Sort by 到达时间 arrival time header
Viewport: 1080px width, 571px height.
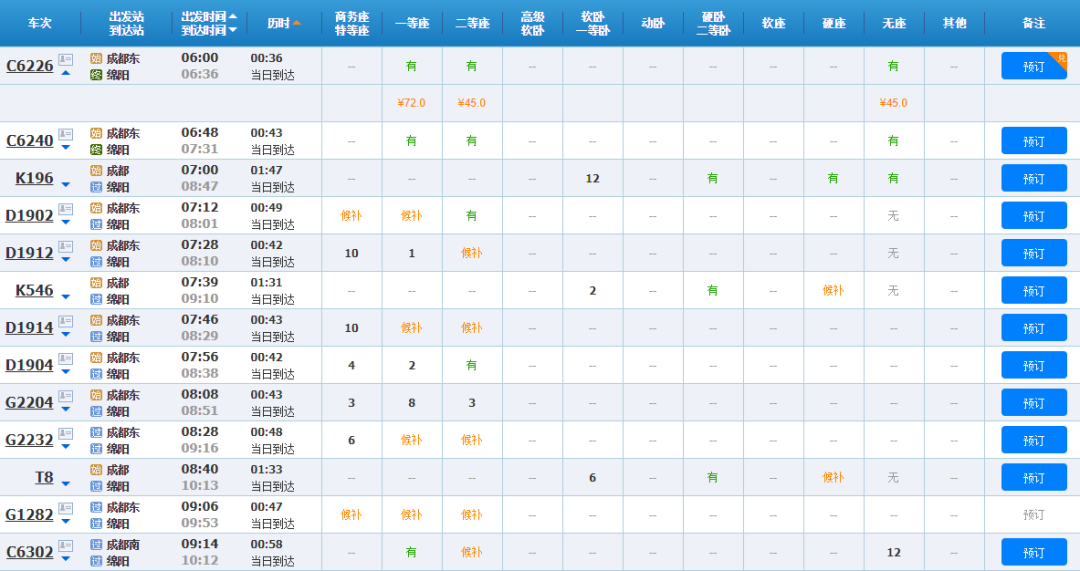point(209,30)
